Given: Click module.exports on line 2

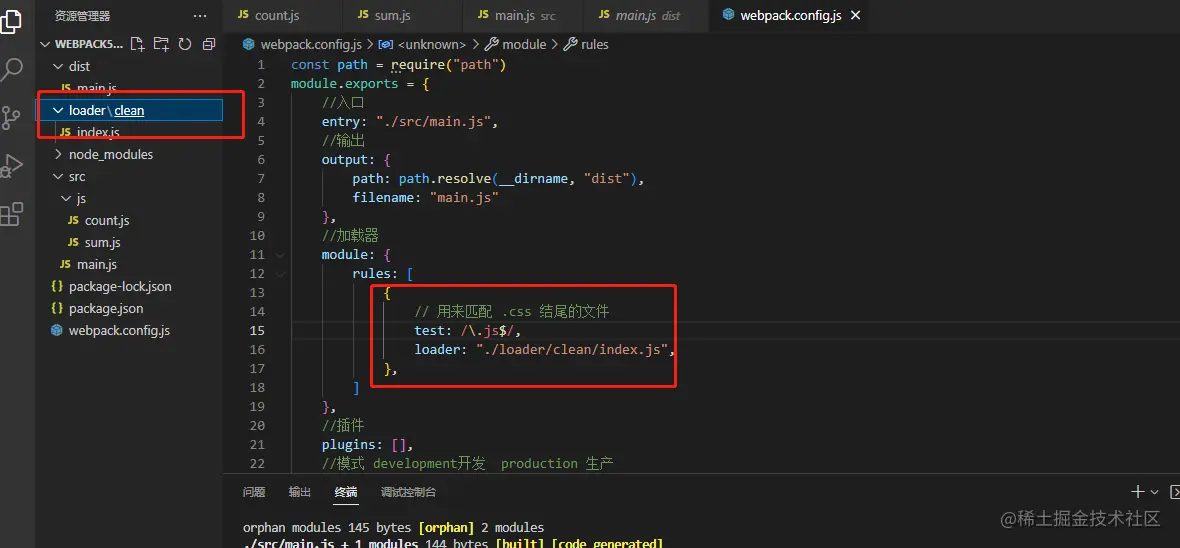Looking at the screenshot, I should (345, 84).
